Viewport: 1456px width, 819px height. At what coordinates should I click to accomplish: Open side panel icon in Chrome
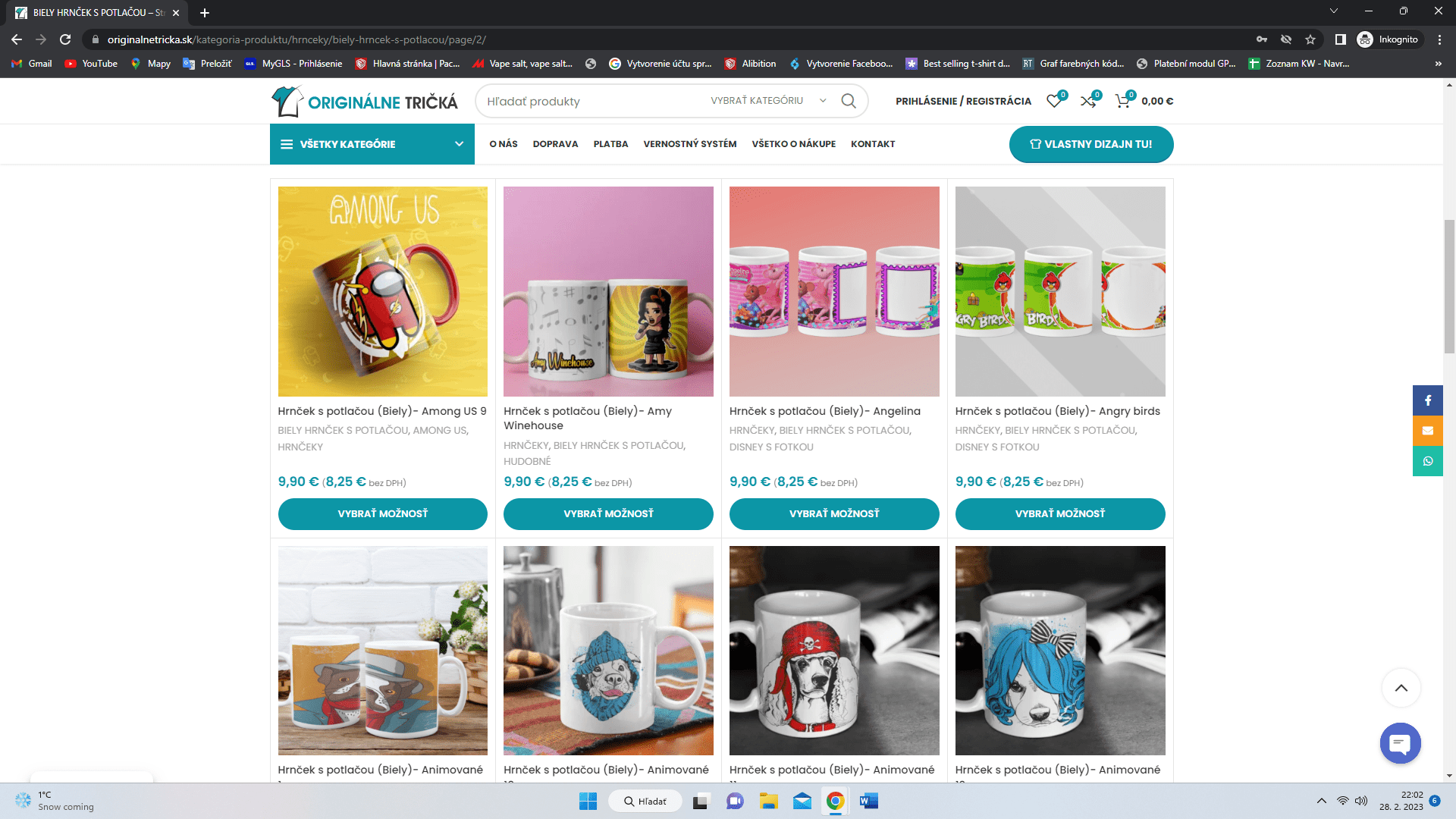[1341, 39]
